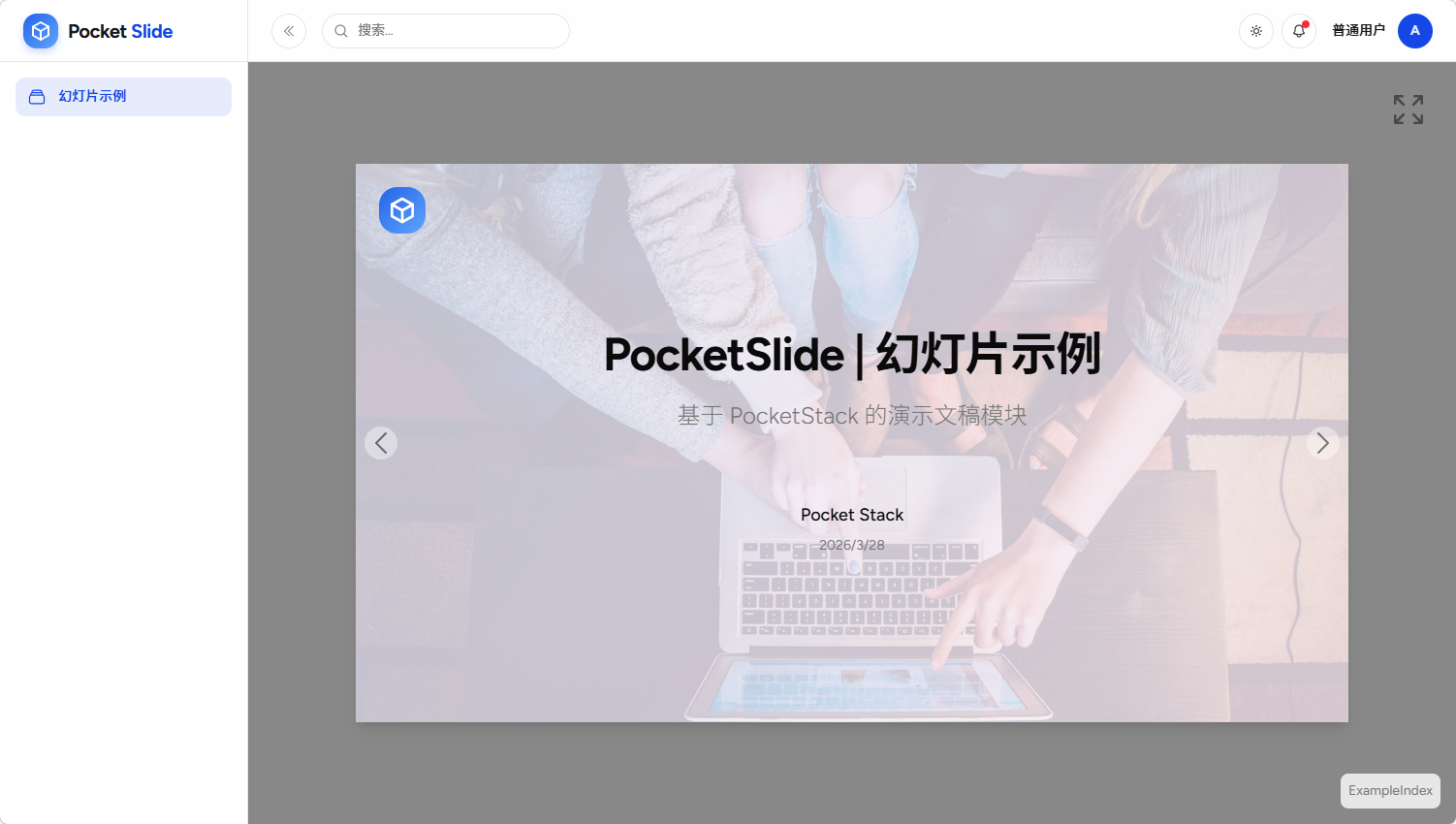Collapse the sidebar with double chevron button
Viewport: 1456px width, 824px height.
pyautogui.click(x=288, y=30)
